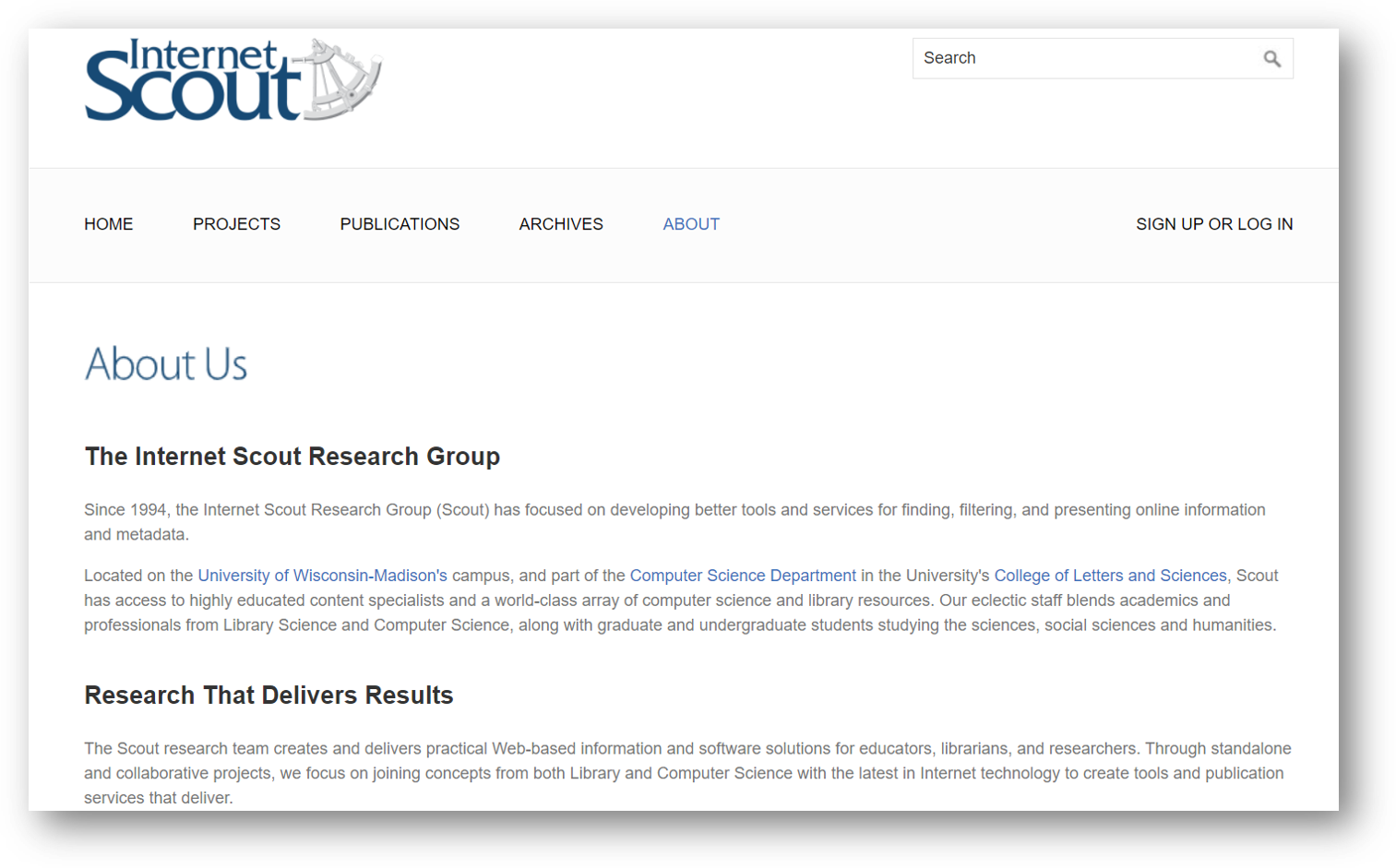This screenshot has height=868, width=1396.
Task: Open the HOME navigation menu item
Action: coord(108,224)
